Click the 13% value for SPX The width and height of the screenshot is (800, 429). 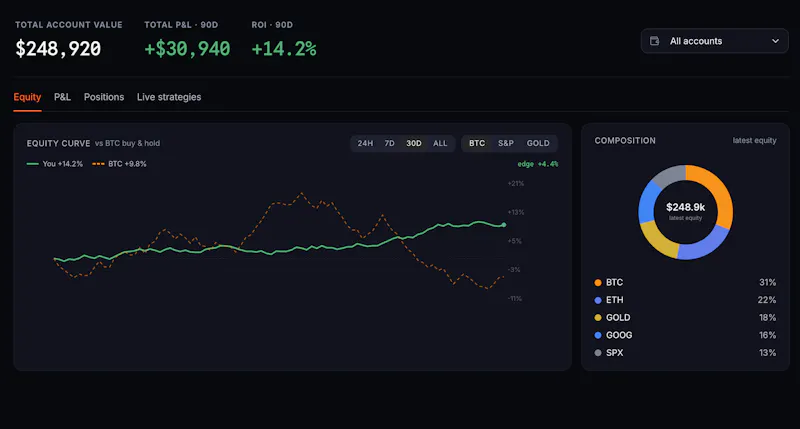pos(767,353)
